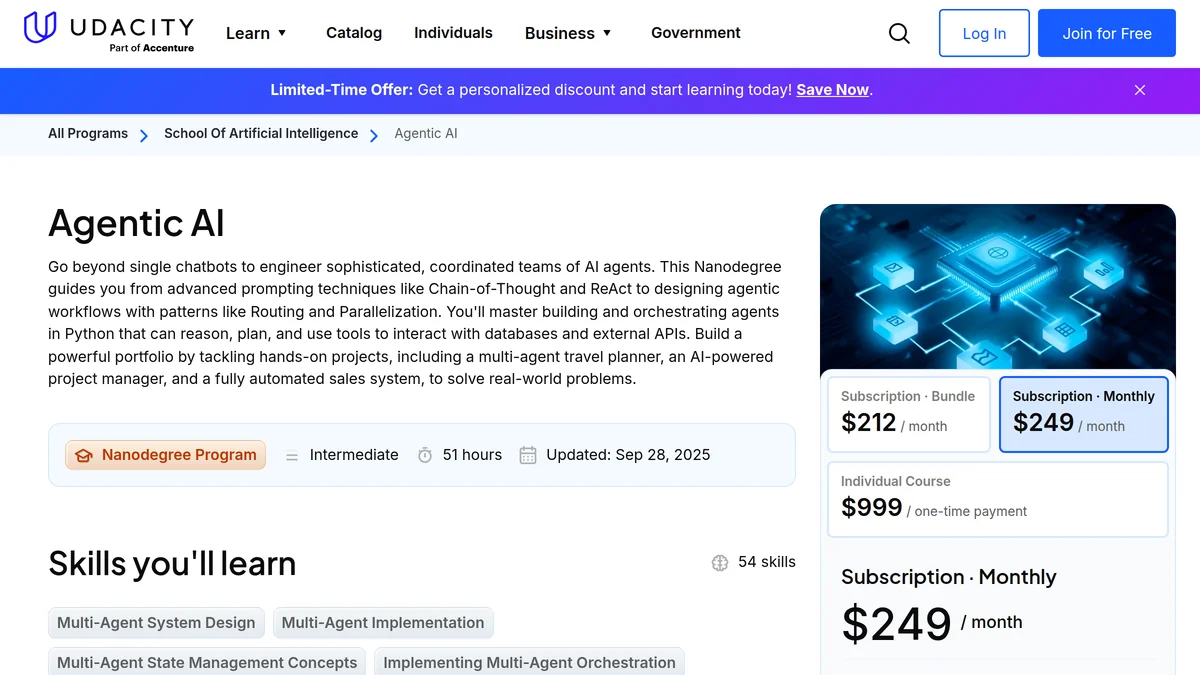
Task: Click the calendar icon beside Updated date
Action: (527, 455)
